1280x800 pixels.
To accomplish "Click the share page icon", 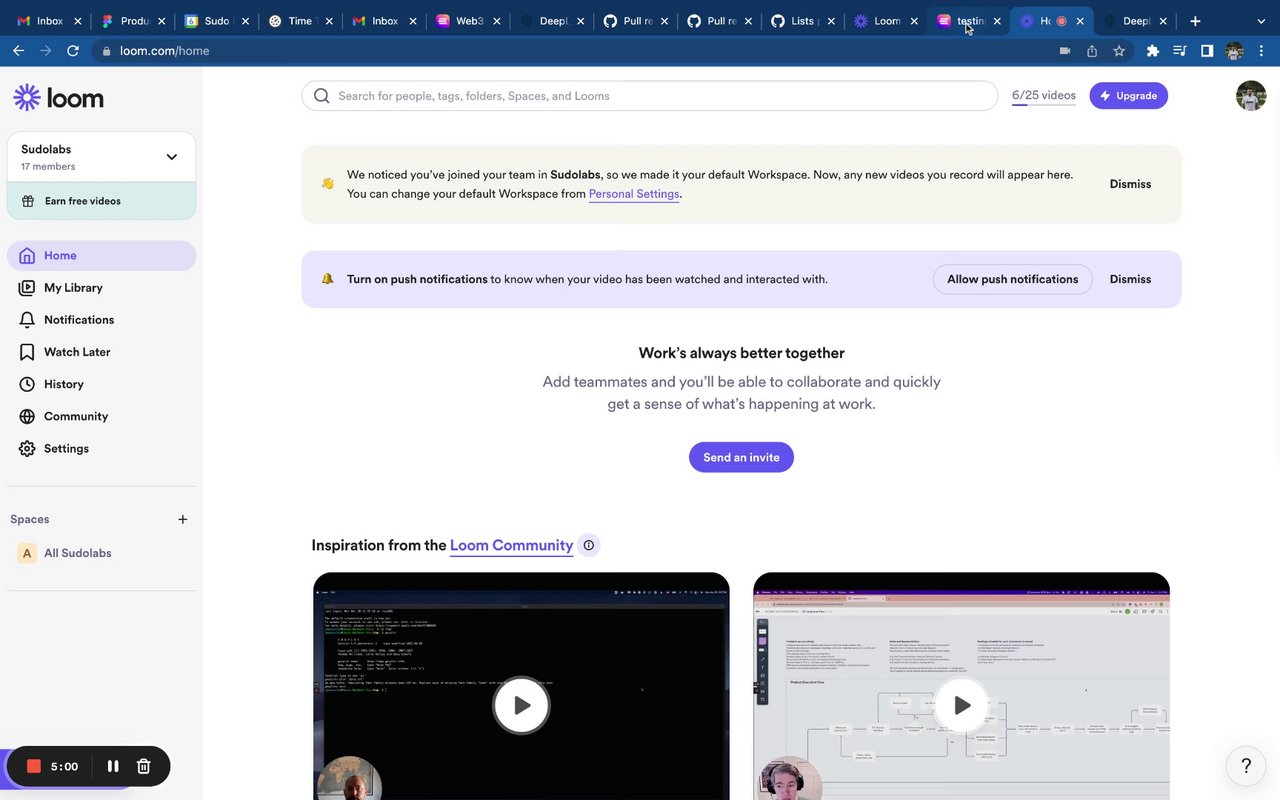I will click(x=1092, y=50).
